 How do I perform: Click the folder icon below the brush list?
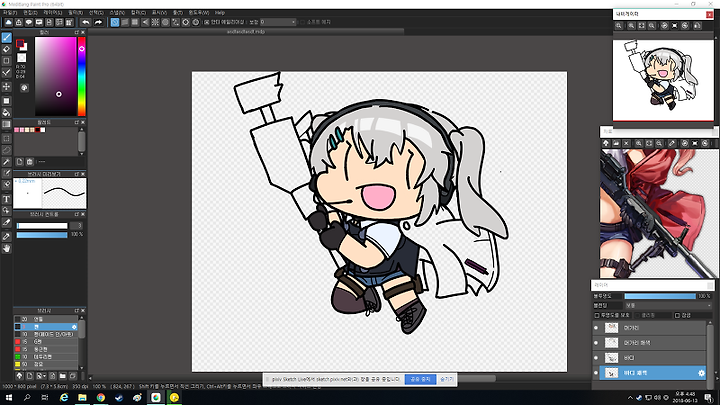coord(62,376)
